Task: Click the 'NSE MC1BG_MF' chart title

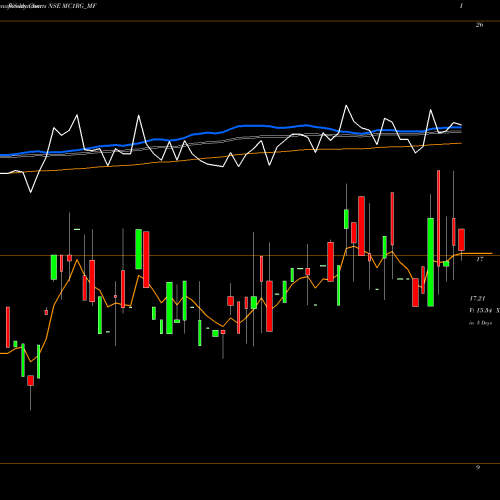Action: click(x=72, y=6)
